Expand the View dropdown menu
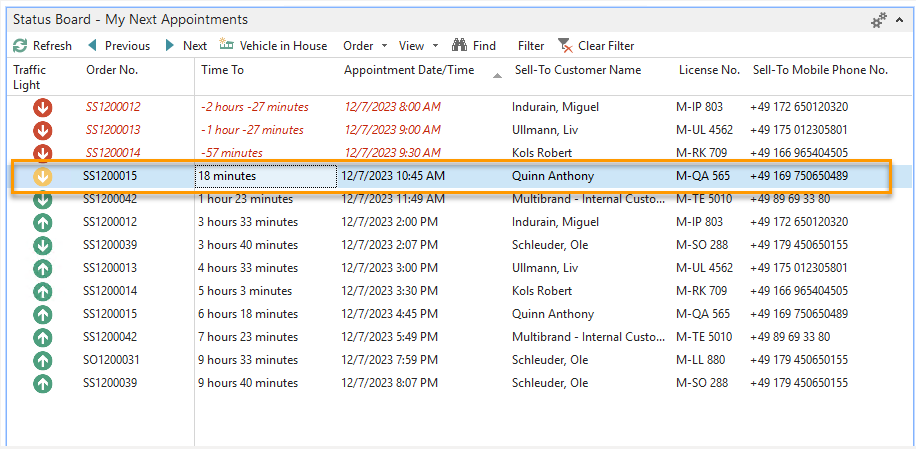 click(418, 46)
